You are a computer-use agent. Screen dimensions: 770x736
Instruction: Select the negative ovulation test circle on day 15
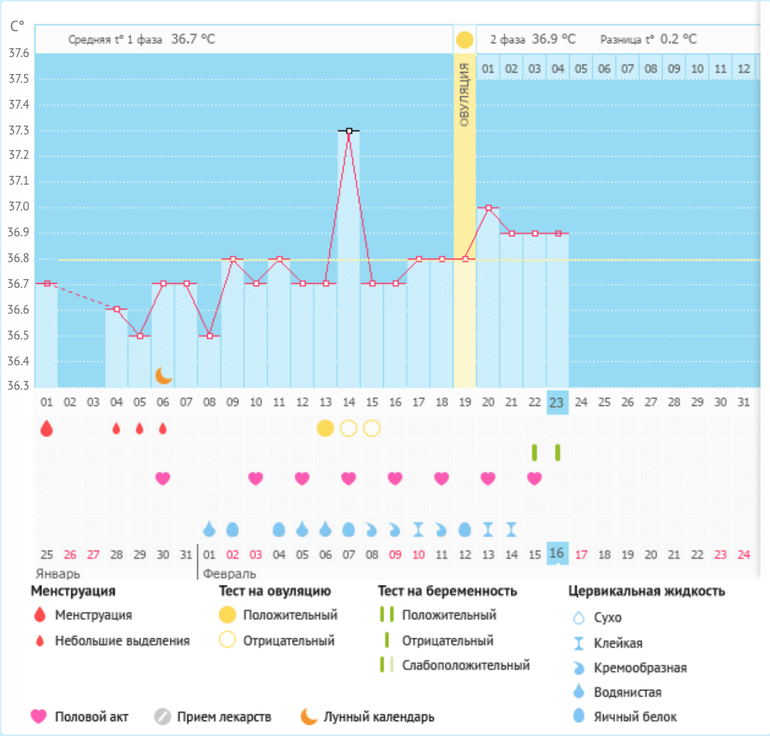(371, 428)
